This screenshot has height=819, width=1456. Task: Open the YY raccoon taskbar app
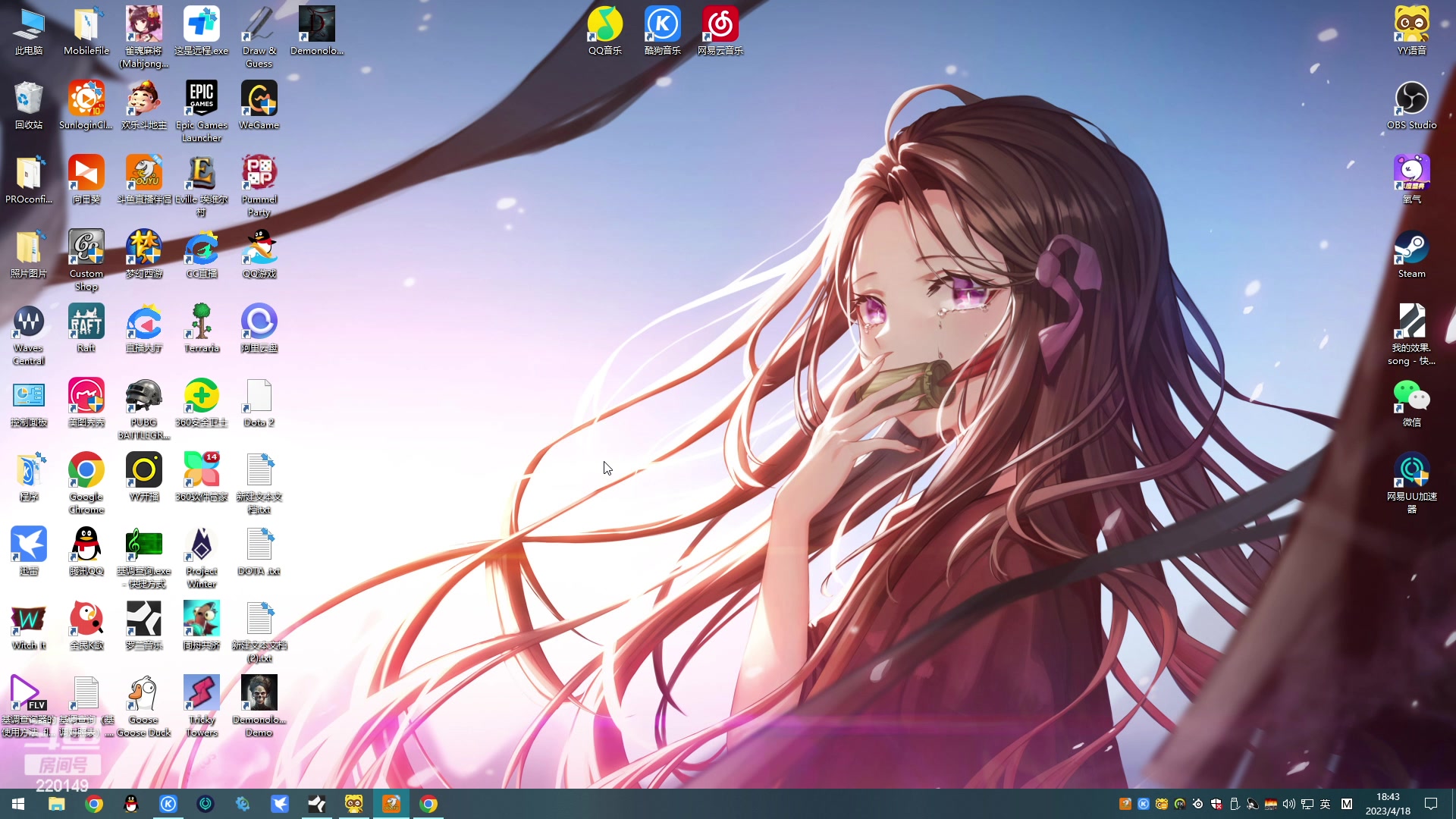pyautogui.click(x=354, y=804)
